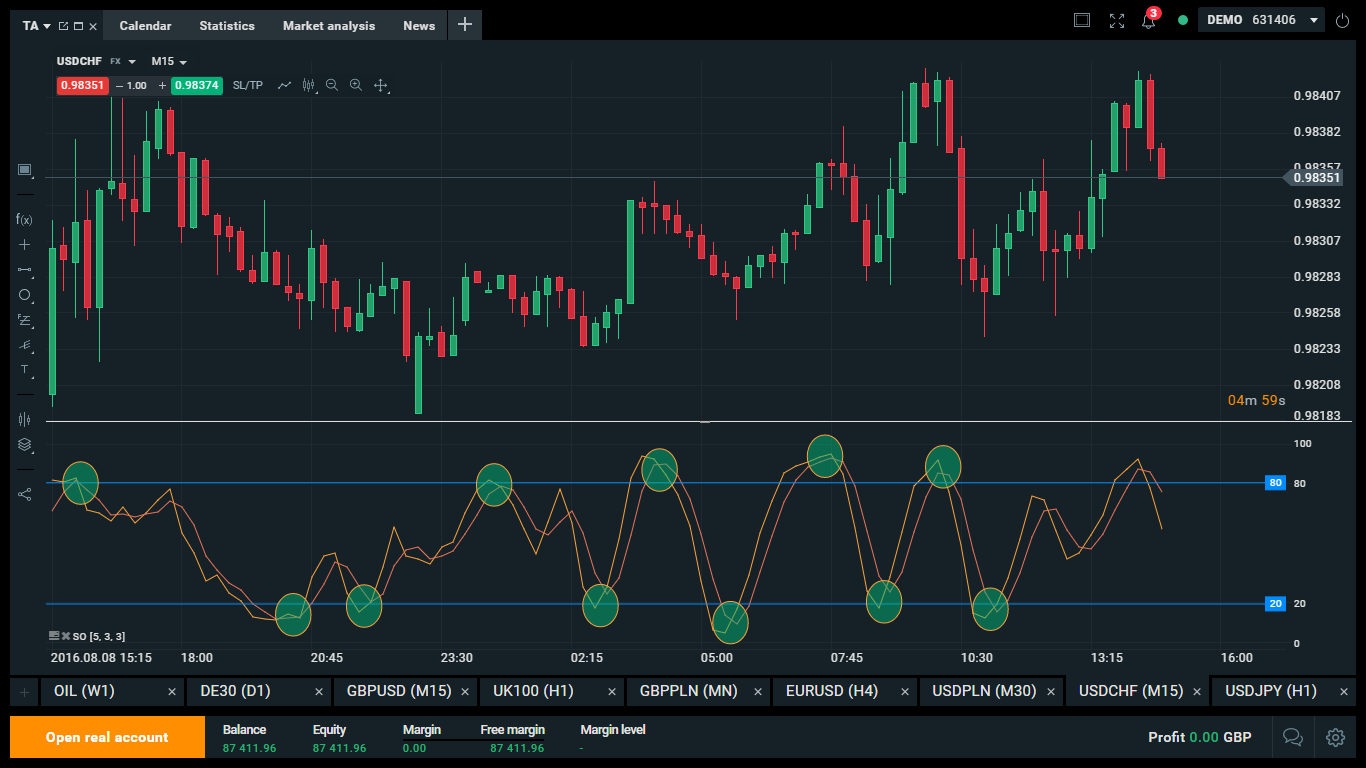
Task: Switch to the Market analysis tab
Action: 329,26
